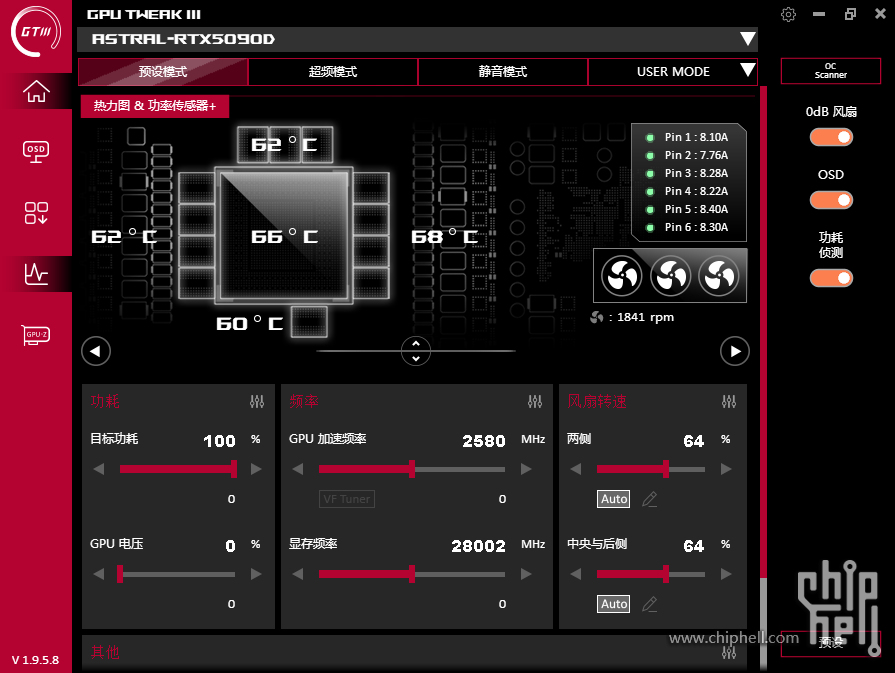Switch to the 超频模式 tab
This screenshot has width=895, height=673.
332,72
